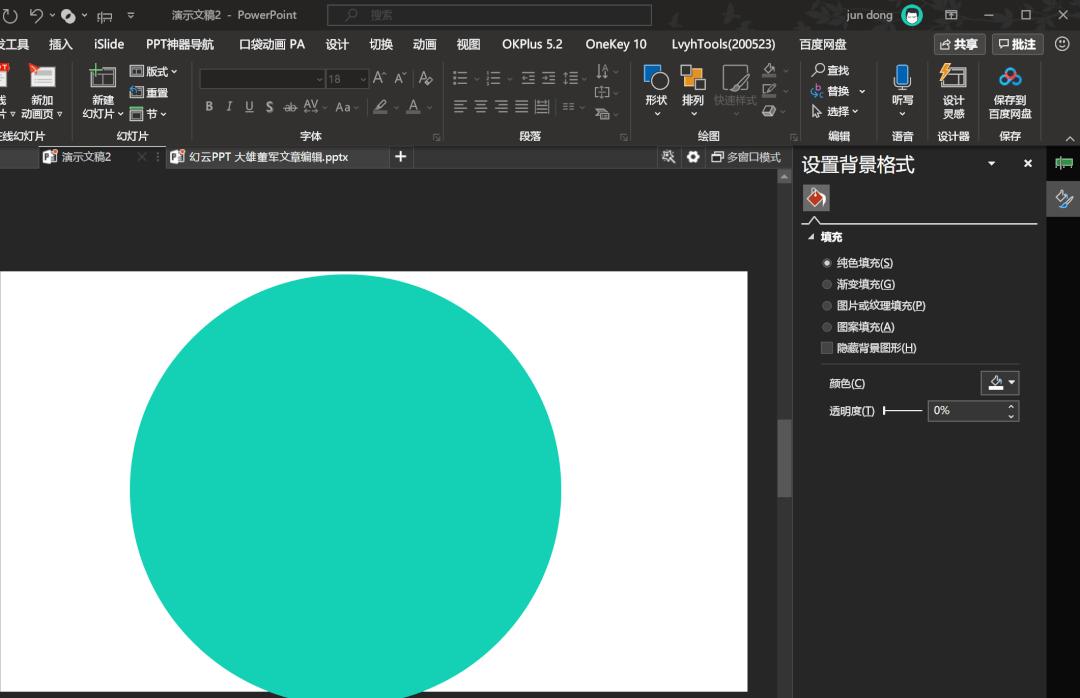This screenshot has width=1080, height=698.
Task: Set transparency slider to a new value
Action: tap(905, 410)
